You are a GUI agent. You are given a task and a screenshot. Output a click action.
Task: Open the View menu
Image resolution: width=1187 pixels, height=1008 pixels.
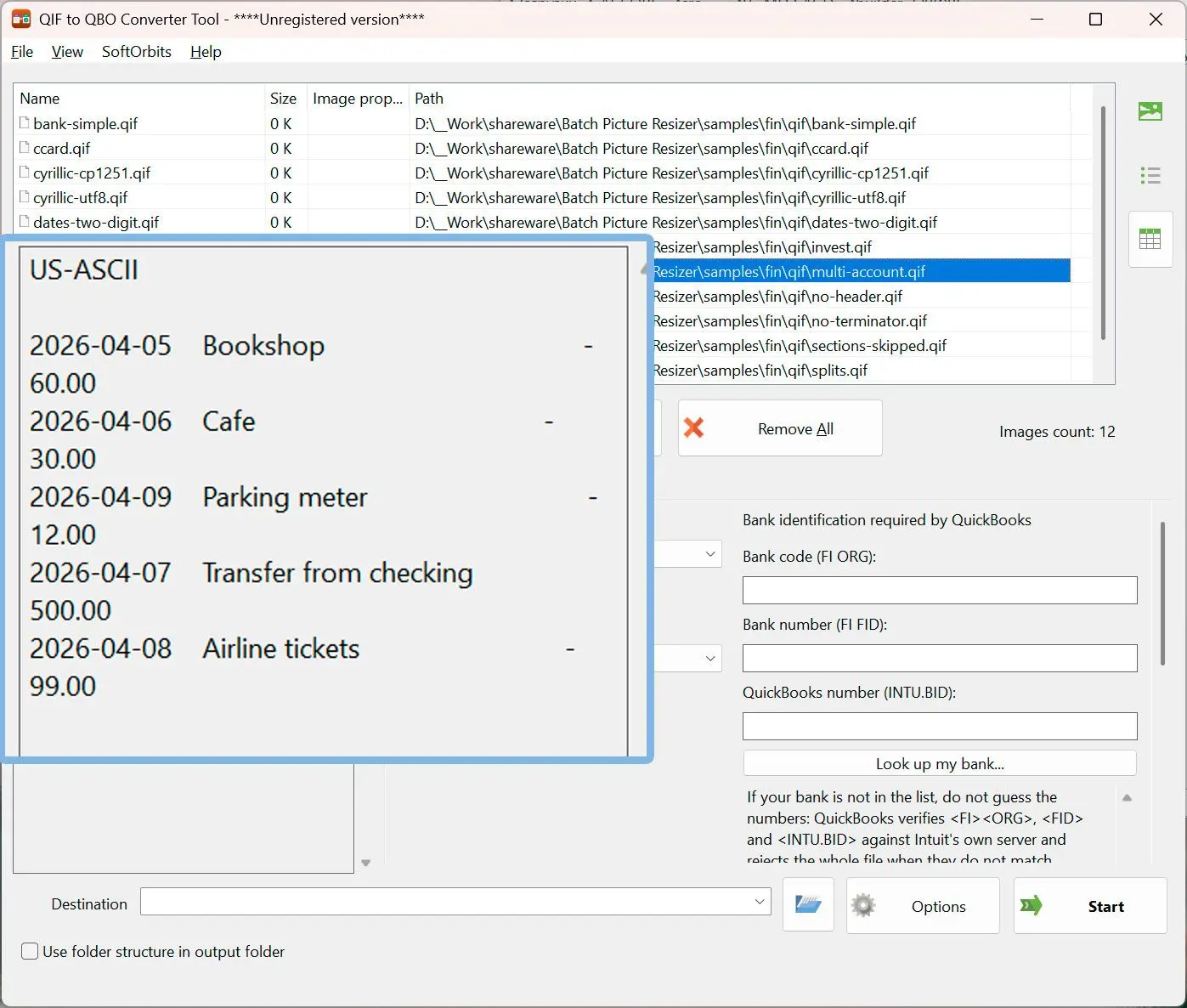67,52
